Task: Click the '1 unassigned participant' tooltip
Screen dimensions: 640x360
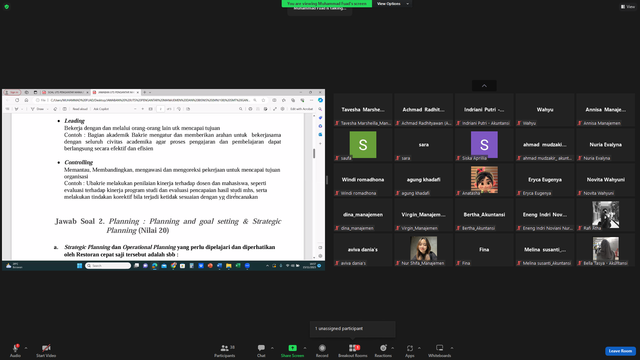Action: [353, 329]
